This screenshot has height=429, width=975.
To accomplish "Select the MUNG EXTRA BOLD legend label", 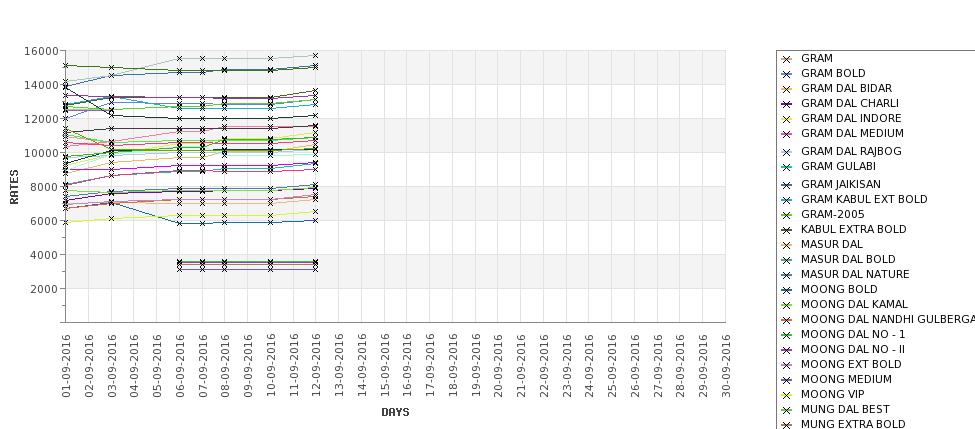I will [x=853, y=424].
